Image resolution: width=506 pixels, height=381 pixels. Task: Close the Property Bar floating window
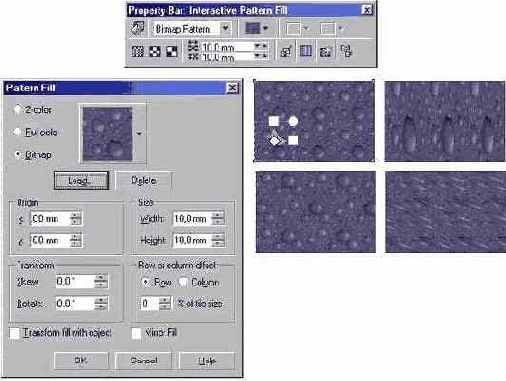point(366,10)
